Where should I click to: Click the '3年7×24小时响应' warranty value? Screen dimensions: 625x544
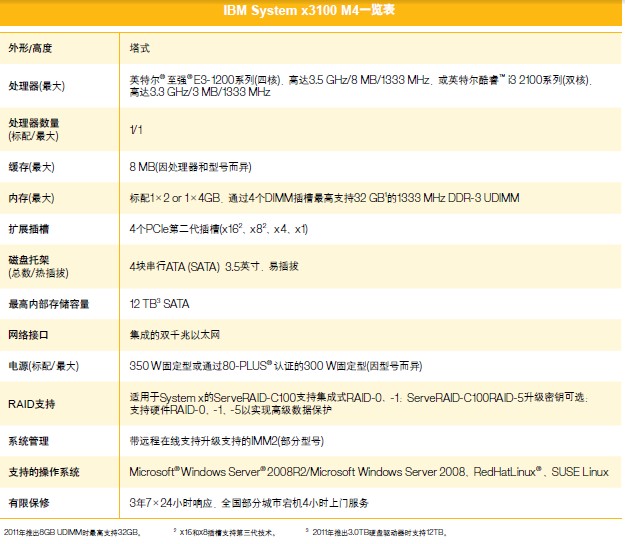click(x=249, y=503)
